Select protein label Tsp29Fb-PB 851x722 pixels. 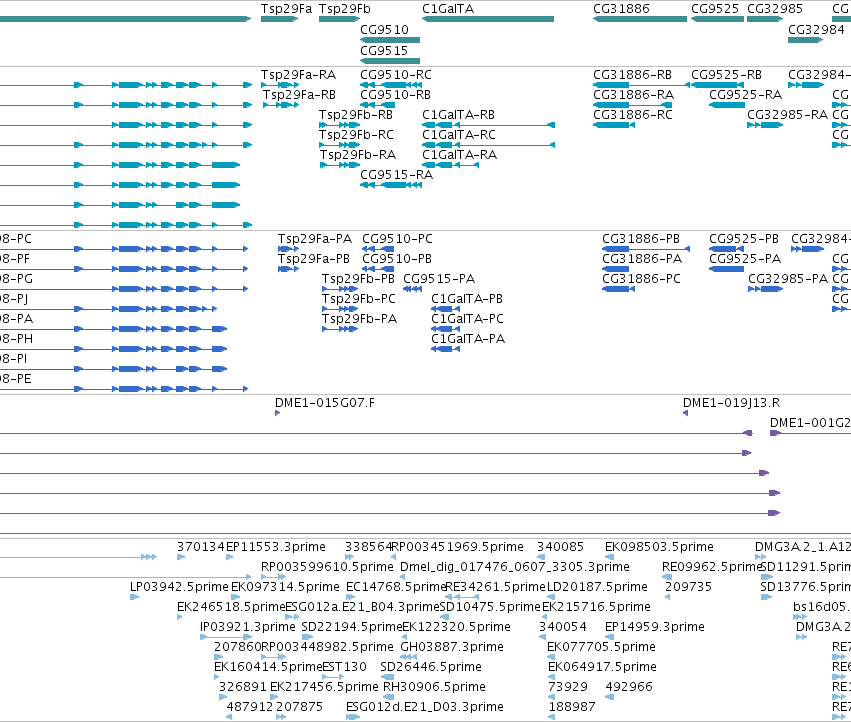tap(359, 279)
